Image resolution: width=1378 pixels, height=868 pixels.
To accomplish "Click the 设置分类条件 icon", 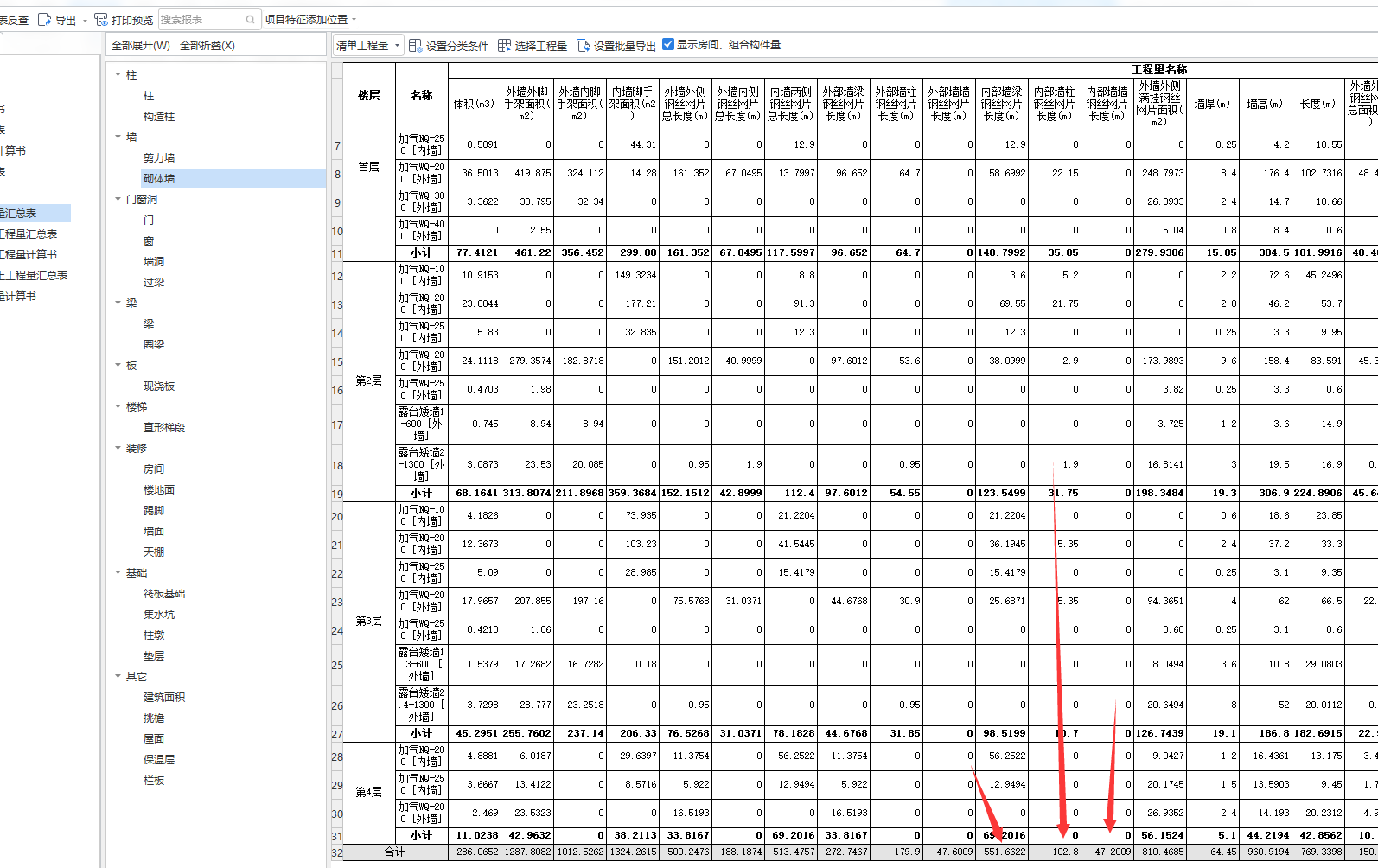I will click(x=415, y=45).
